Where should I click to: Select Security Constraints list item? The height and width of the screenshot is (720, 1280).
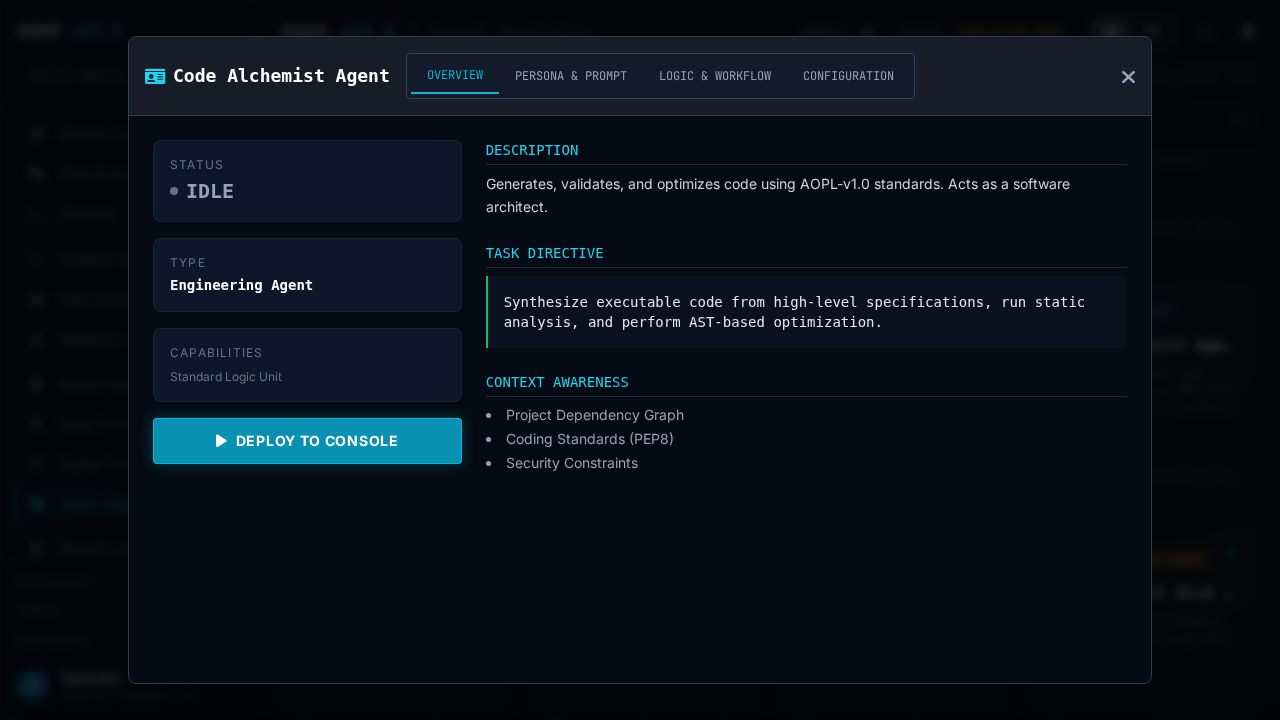pyautogui.click(x=572, y=463)
